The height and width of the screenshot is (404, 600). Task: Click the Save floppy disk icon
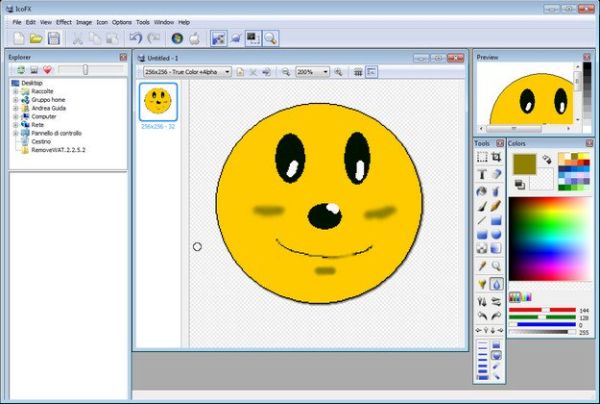[x=54, y=38]
